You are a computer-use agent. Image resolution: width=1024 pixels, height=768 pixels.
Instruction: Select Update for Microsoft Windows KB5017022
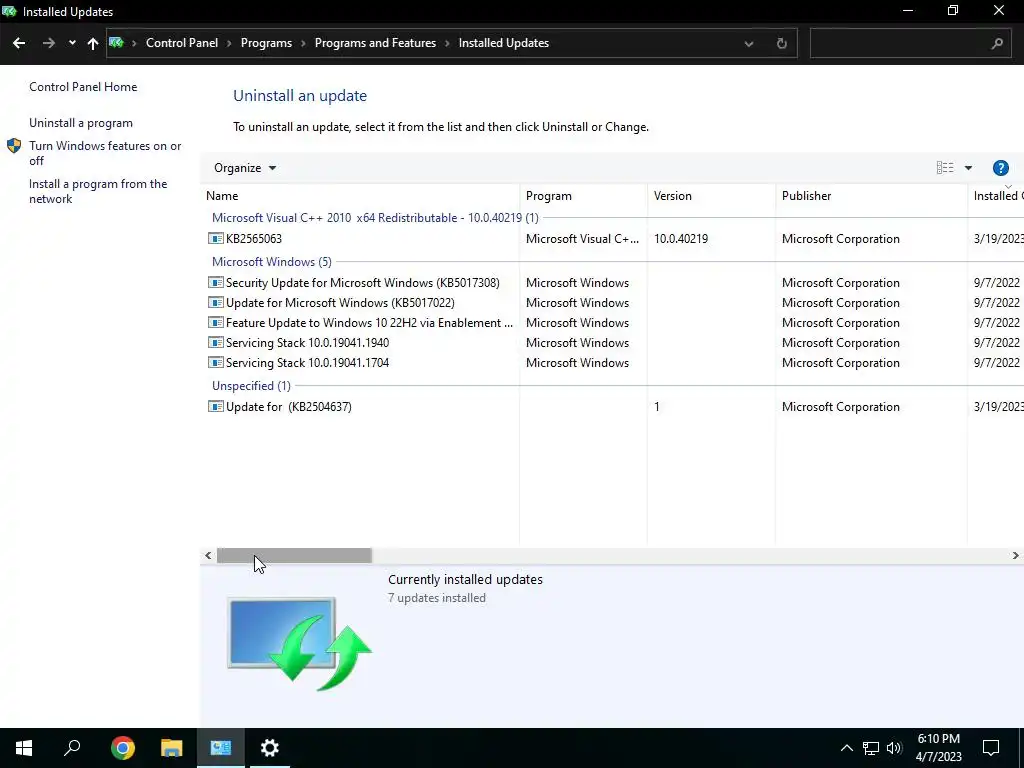[x=613, y=302]
